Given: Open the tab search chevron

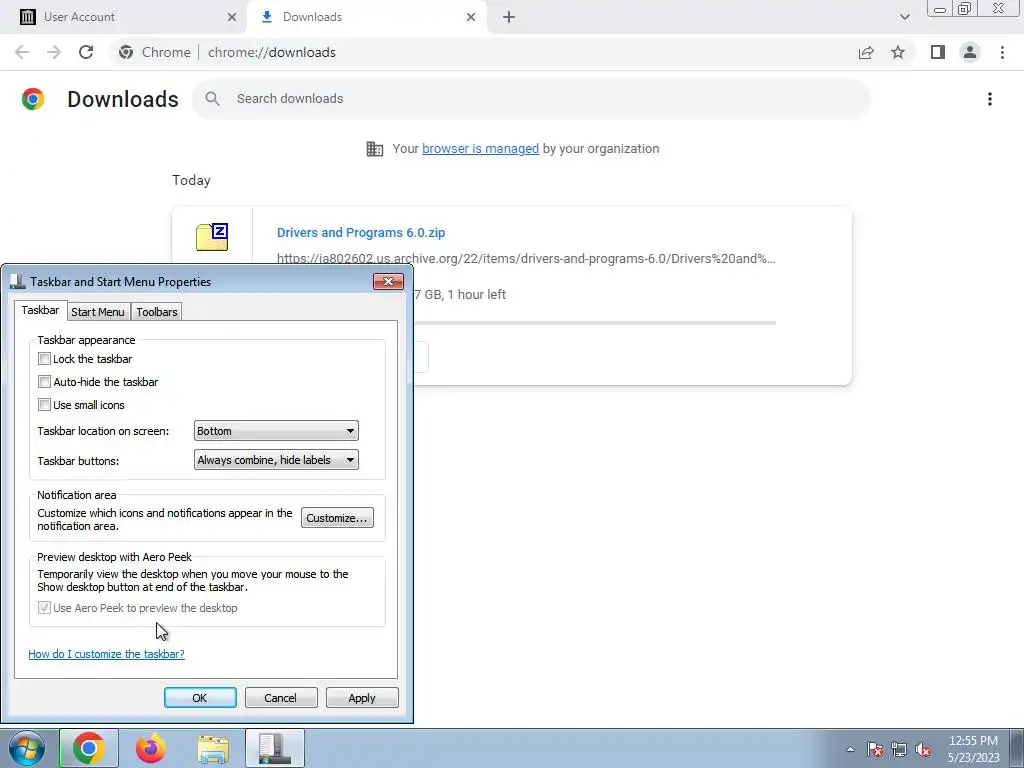Looking at the screenshot, I should point(904,17).
